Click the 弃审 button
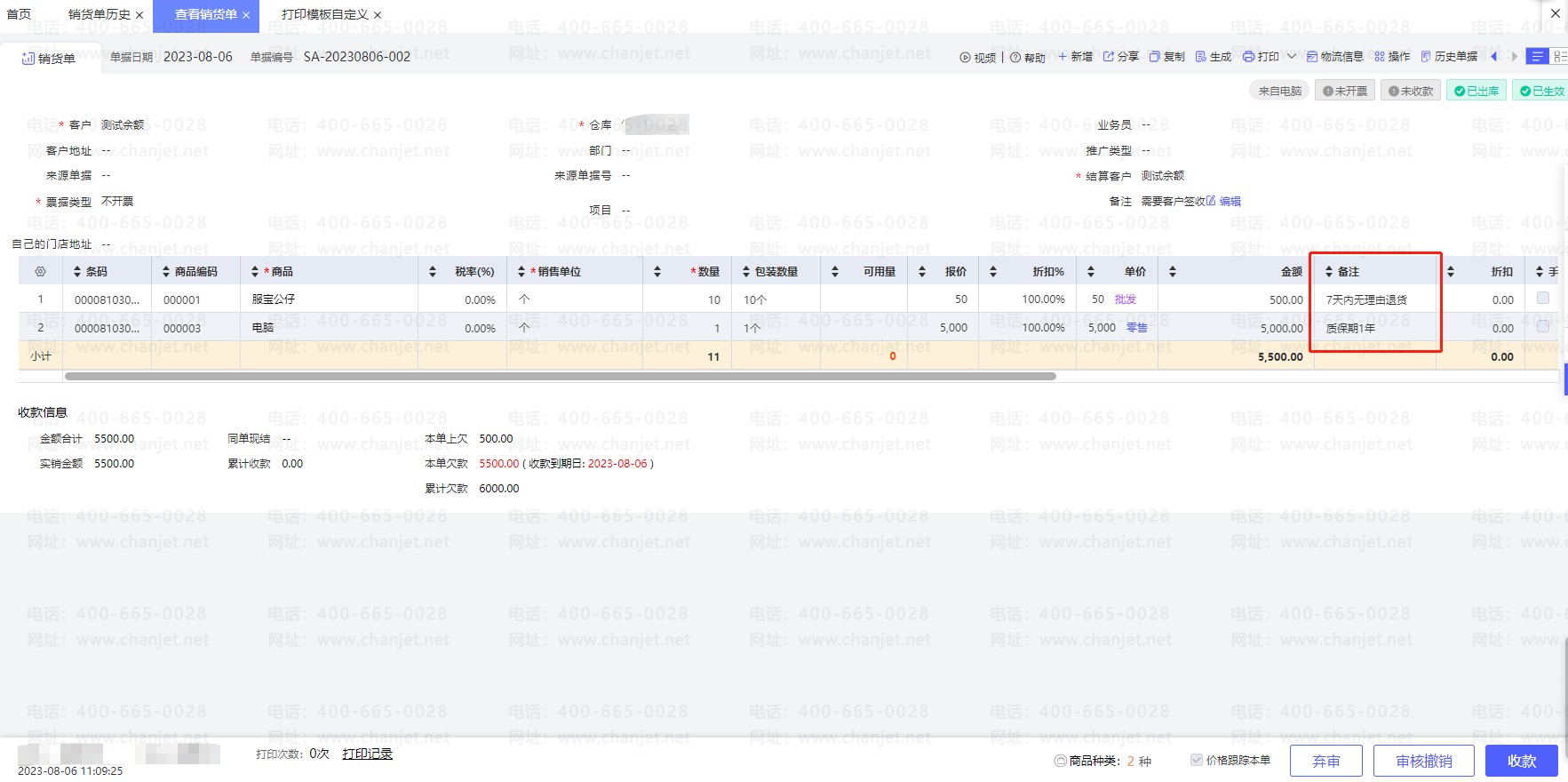The width and height of the screenshot is (1568, 782). point(1326,762)
